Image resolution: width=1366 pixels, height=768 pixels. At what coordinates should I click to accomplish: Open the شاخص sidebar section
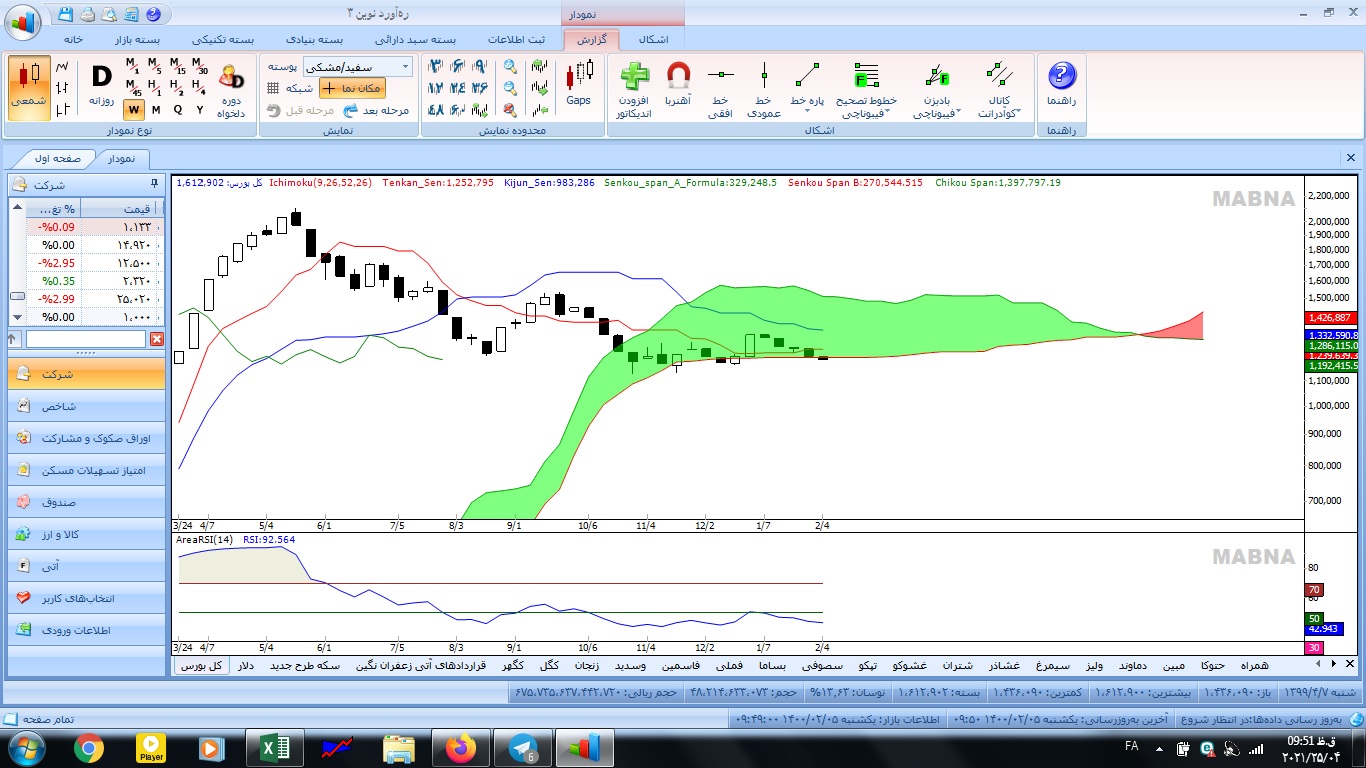coord(86,406)
